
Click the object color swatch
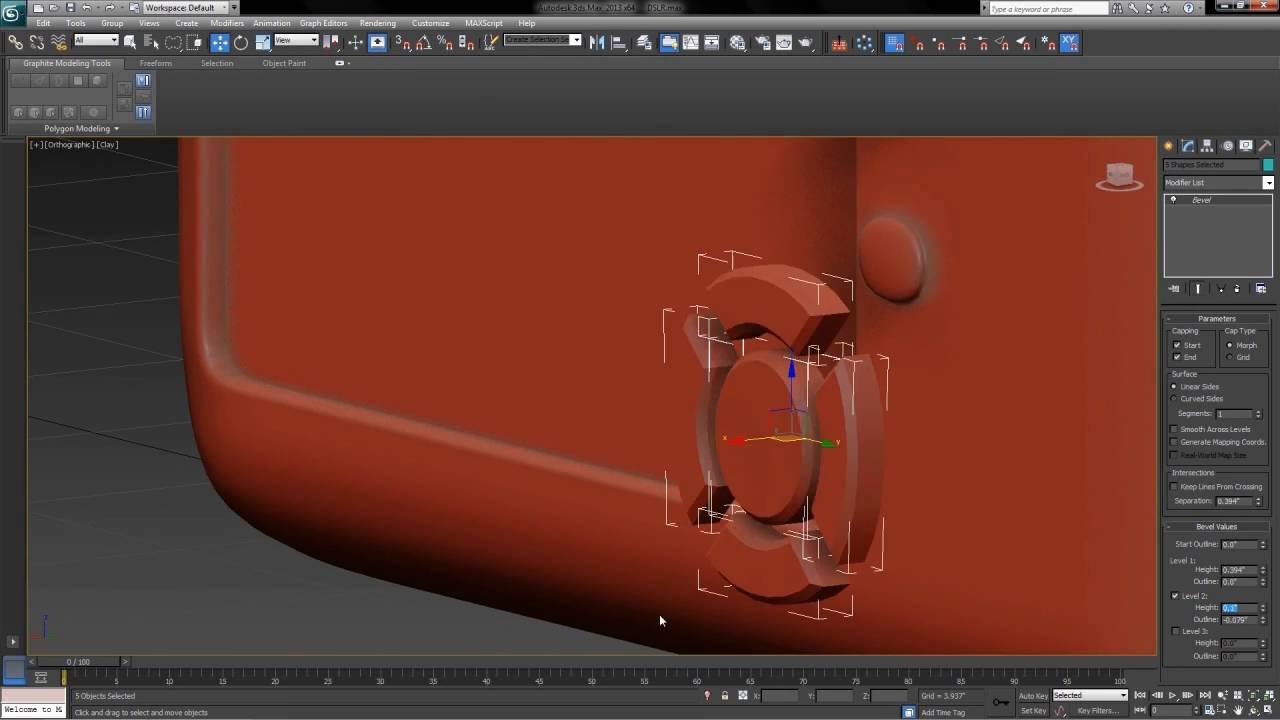coord(1268,165)
